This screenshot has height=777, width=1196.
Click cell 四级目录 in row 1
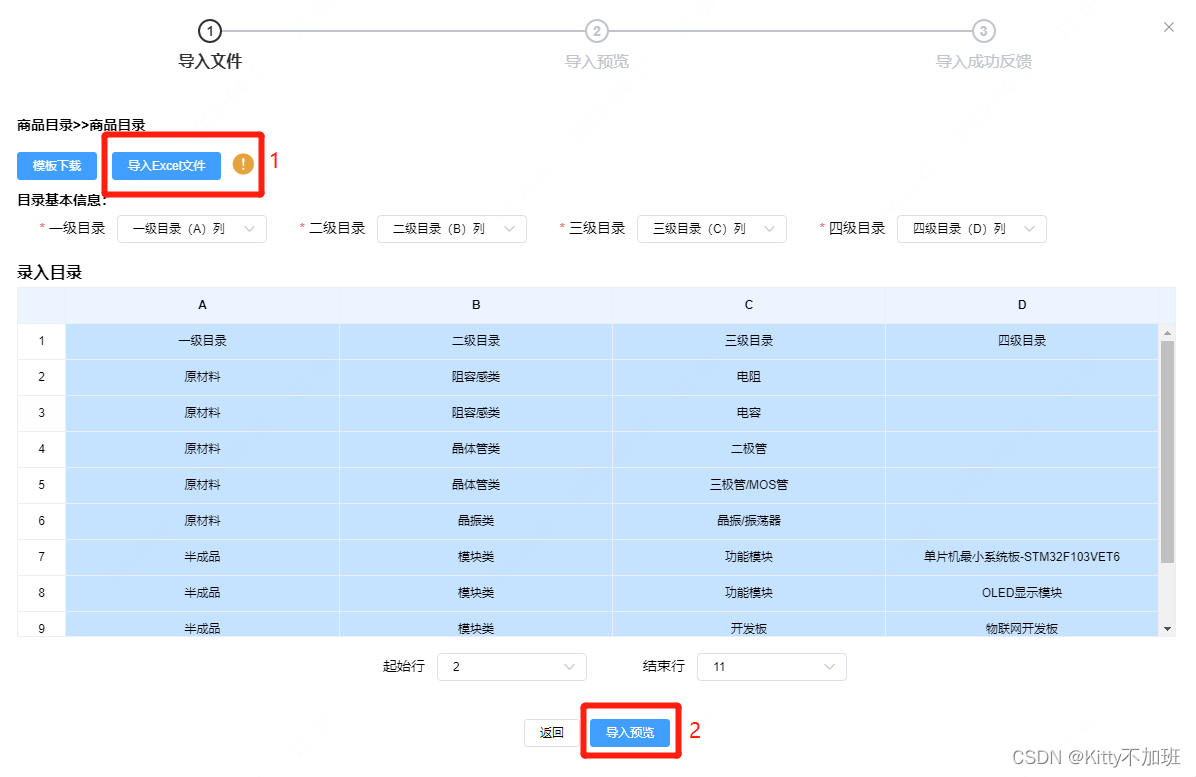coord(1022,341)
